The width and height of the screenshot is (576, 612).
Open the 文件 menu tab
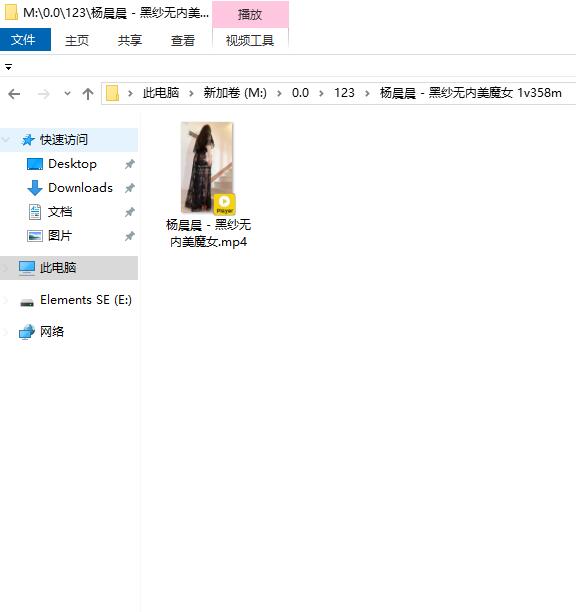click(25, 39)
